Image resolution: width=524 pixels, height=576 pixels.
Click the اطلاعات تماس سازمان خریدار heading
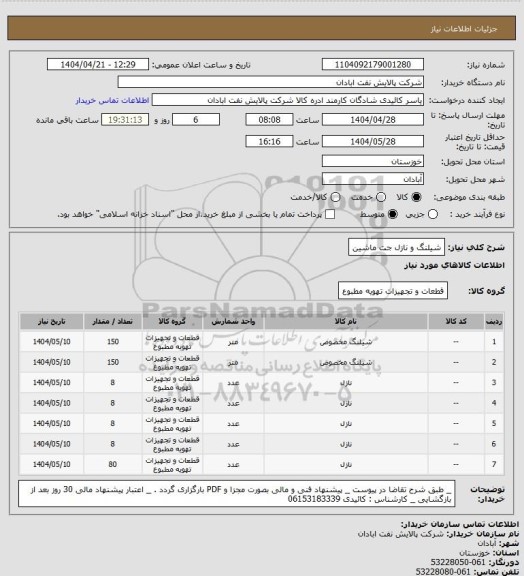[x=459, y=524]
